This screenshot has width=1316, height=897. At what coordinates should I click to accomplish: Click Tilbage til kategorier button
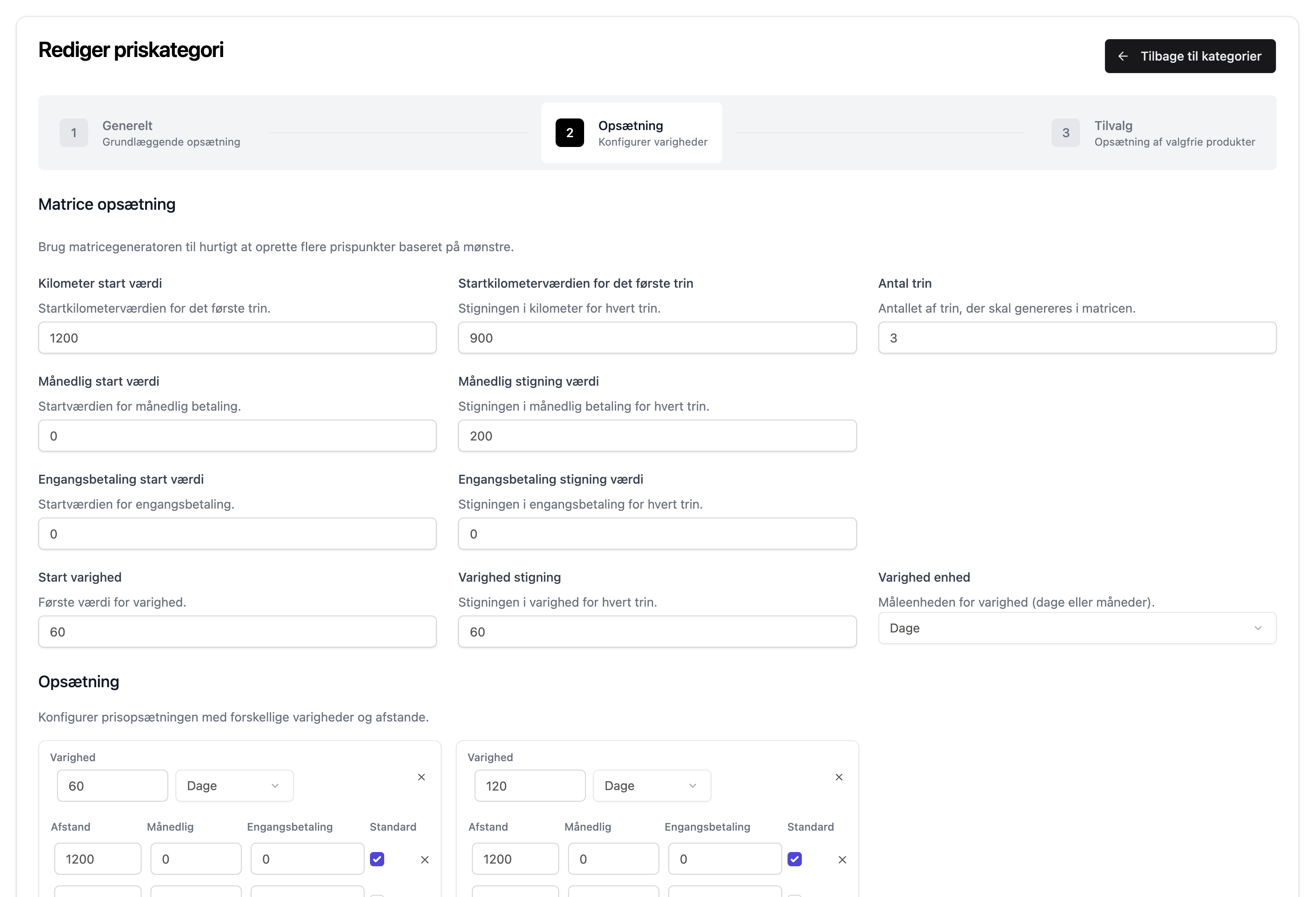pos(1190,56)
